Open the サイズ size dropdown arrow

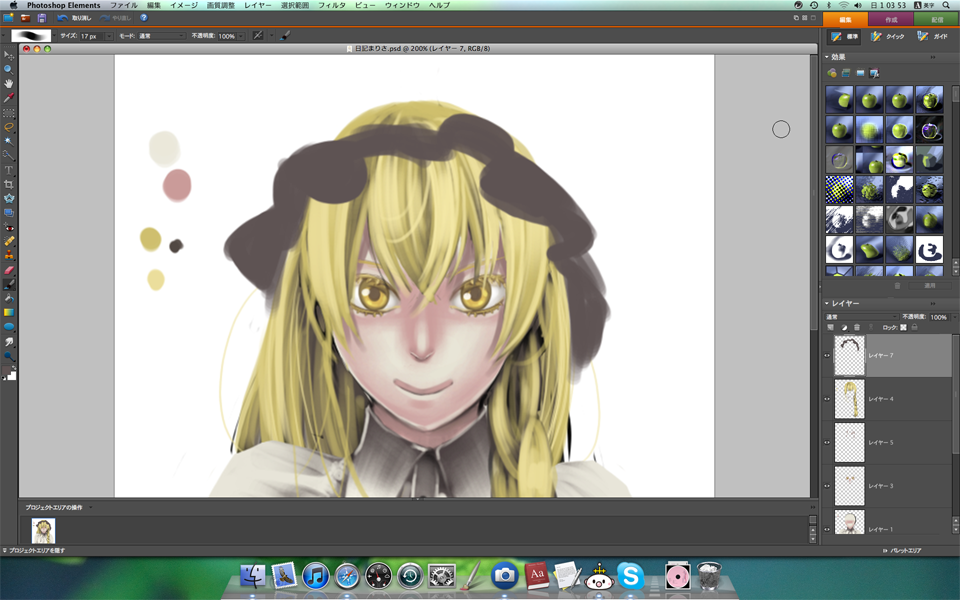pos(109,36)
